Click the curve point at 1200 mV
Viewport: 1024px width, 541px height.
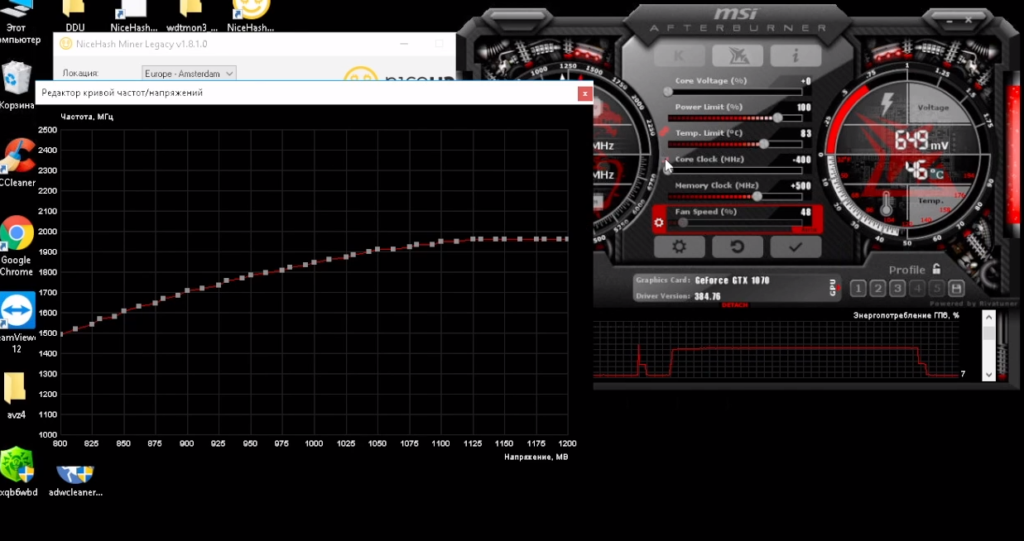tap(566, 239)
